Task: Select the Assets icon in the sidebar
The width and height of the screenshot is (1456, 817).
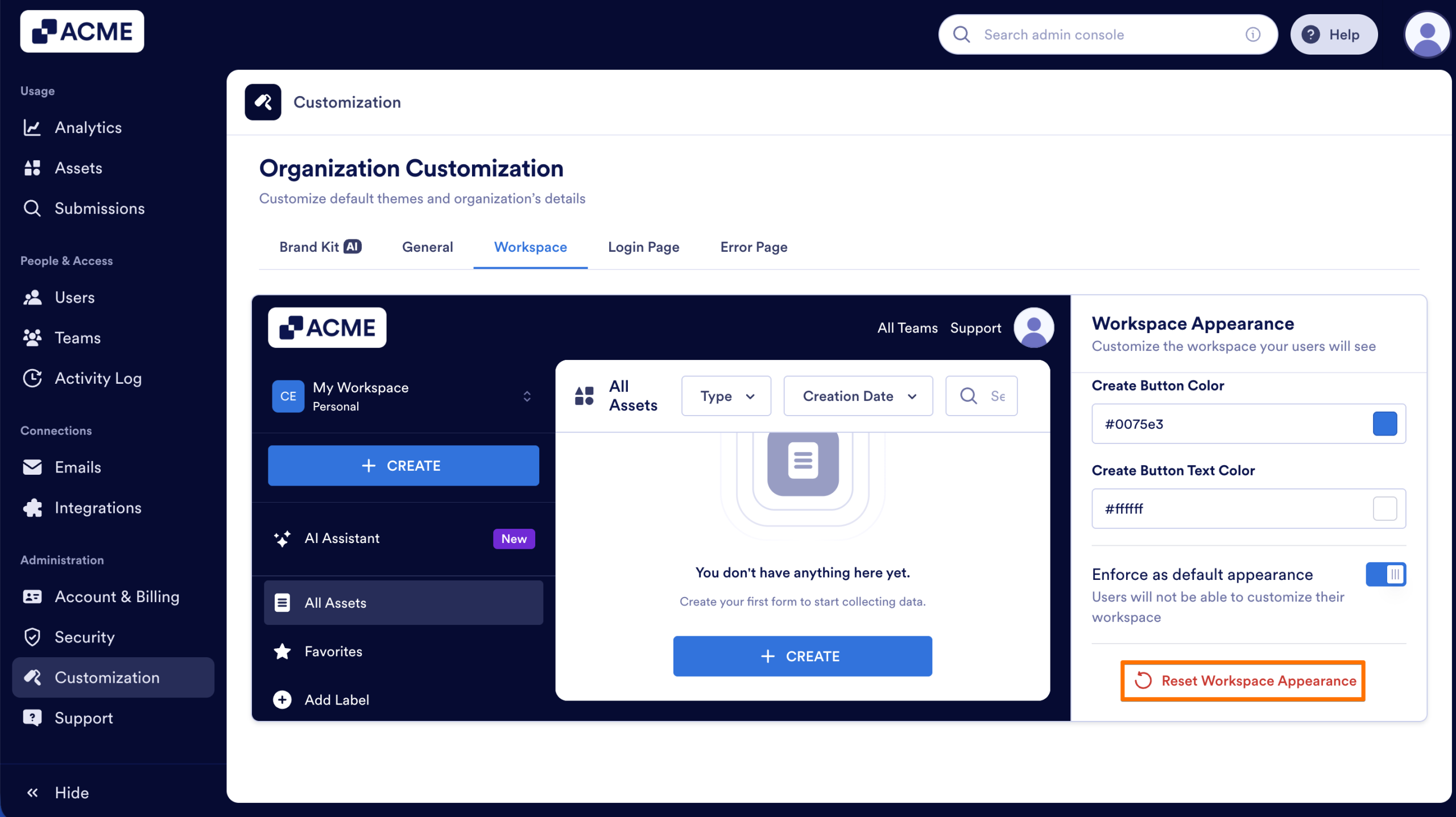Action: (32, 168)
